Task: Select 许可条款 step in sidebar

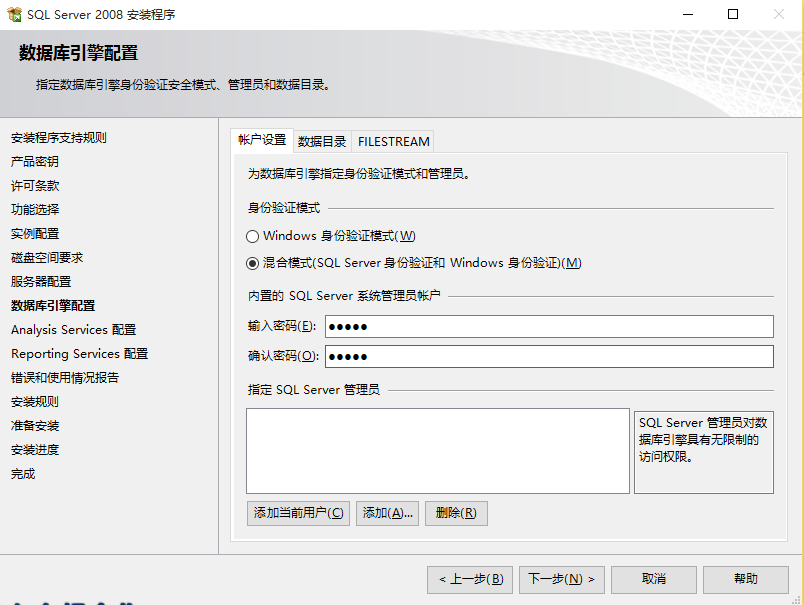Action: pyautogui.click(x=35, y=186)
